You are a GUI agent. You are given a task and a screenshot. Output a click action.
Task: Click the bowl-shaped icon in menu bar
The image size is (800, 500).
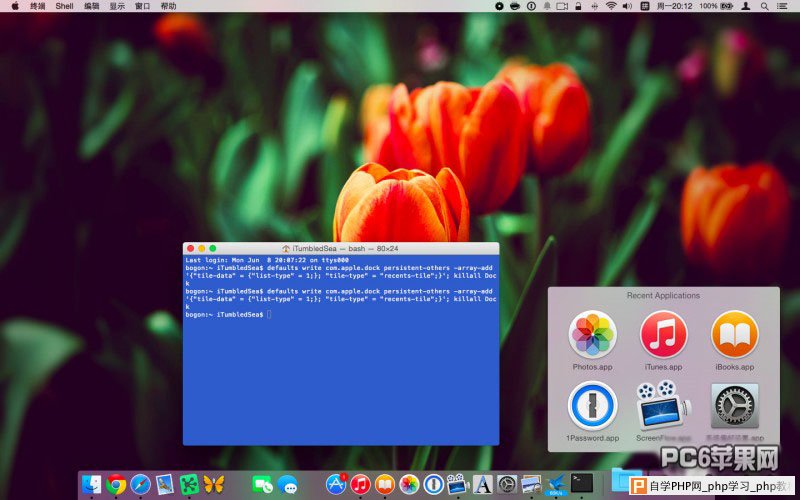515,6
